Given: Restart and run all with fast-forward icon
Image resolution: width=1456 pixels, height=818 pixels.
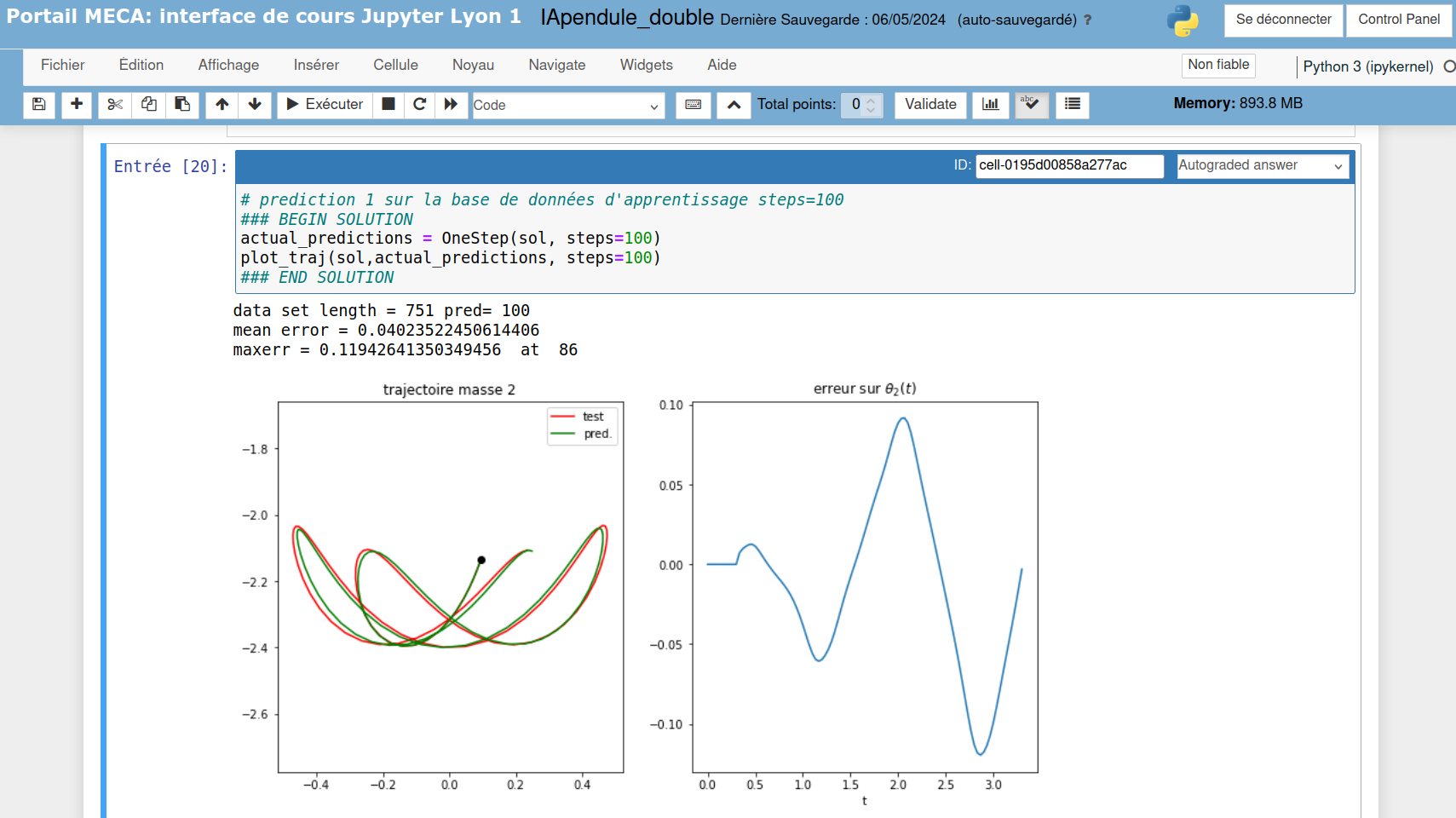Looking at the screenshot, I should (451, 104).
